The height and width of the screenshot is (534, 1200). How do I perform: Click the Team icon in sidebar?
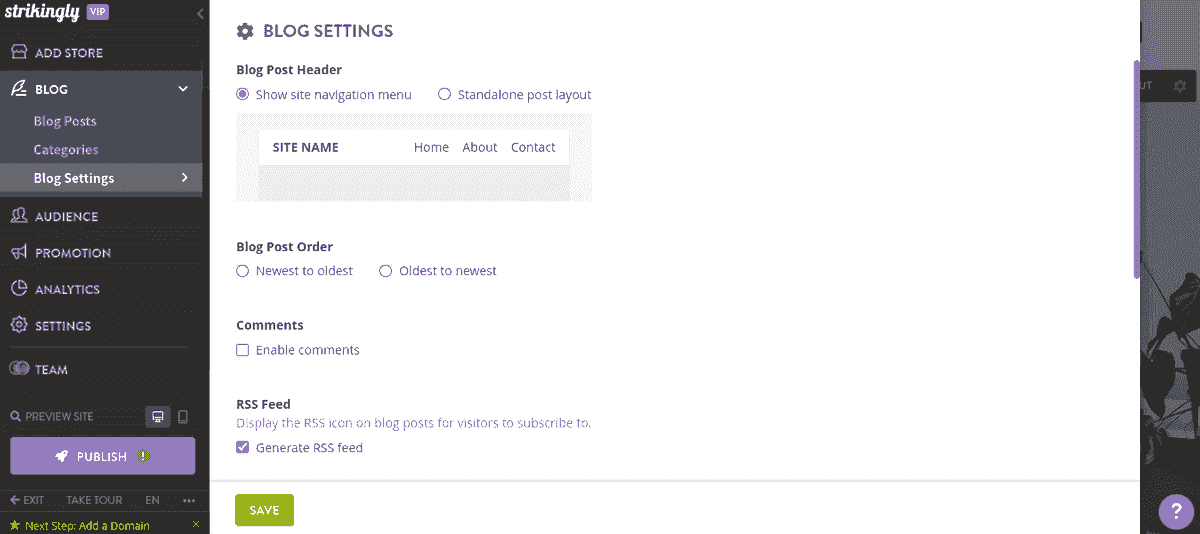click(19, 369)
